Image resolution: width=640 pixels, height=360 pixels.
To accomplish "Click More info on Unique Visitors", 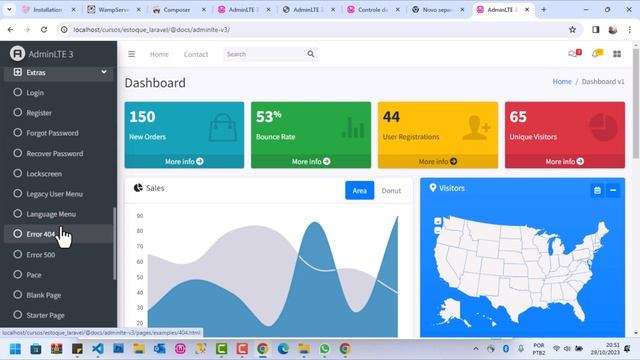I will (x=565, y=162).
